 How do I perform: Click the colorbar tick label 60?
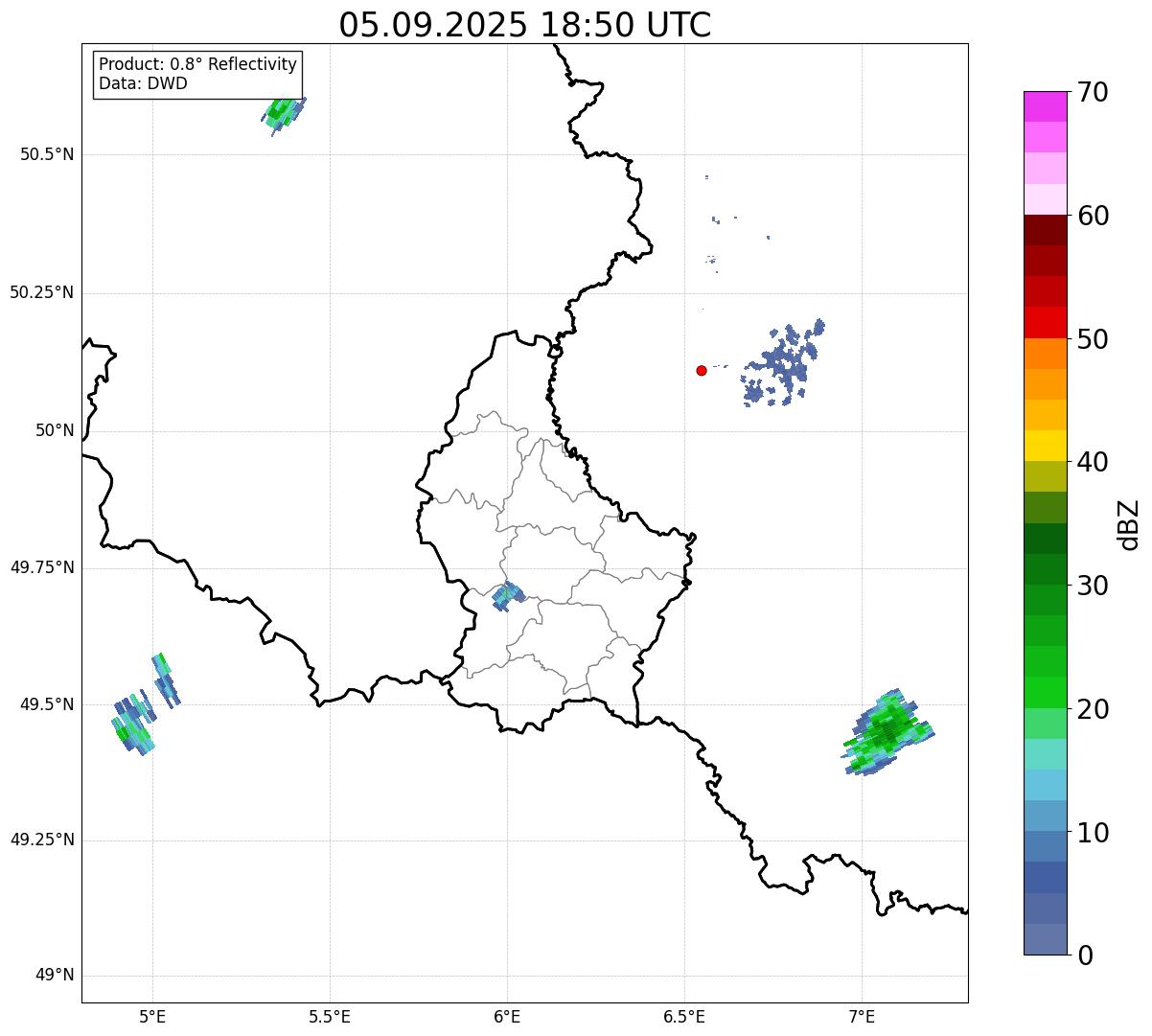pos(1093,216)
